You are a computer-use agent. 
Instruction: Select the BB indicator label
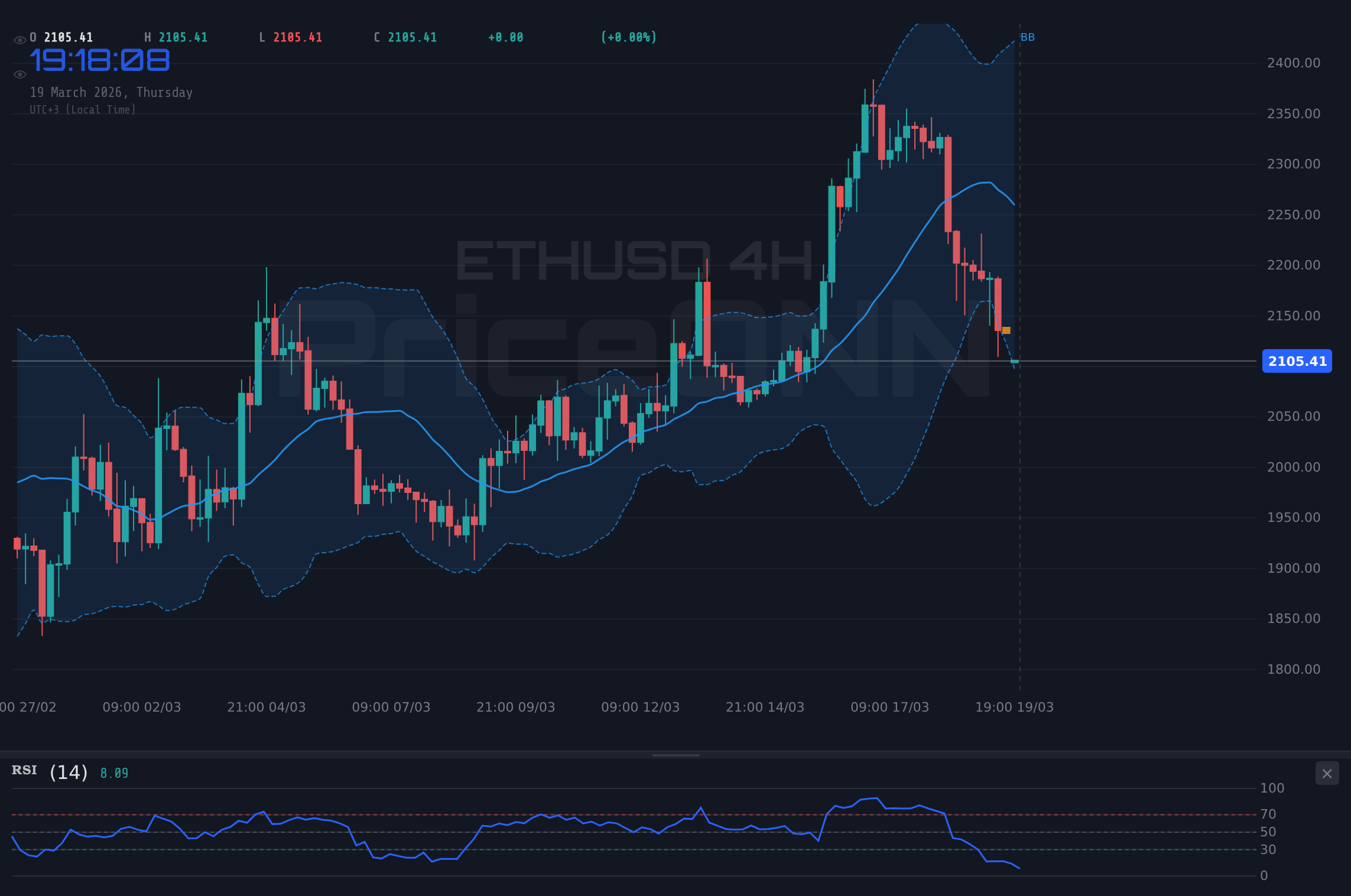coord(1028,37)
